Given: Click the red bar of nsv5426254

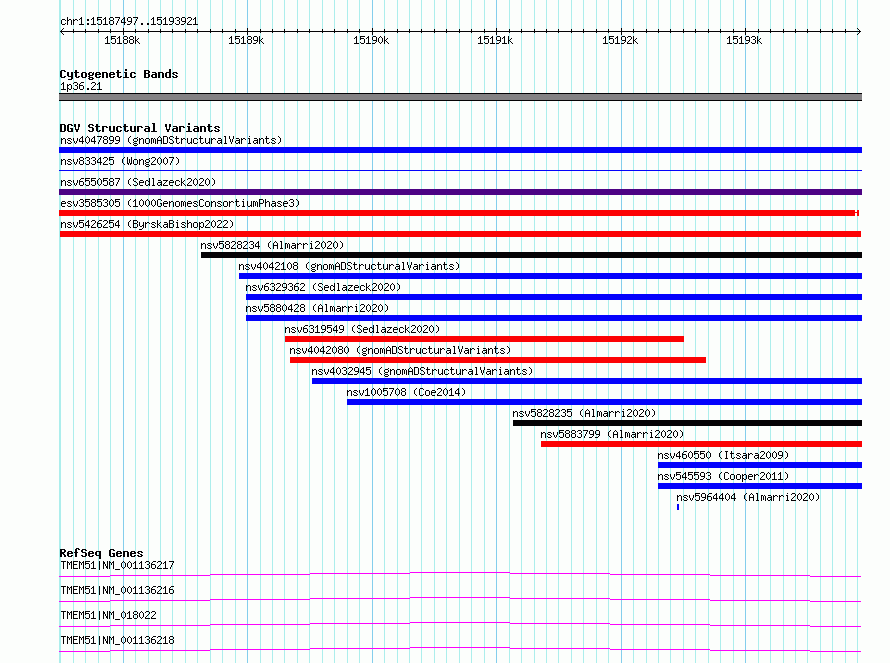Looking at the screenshot, I should [x=460, y=234].
